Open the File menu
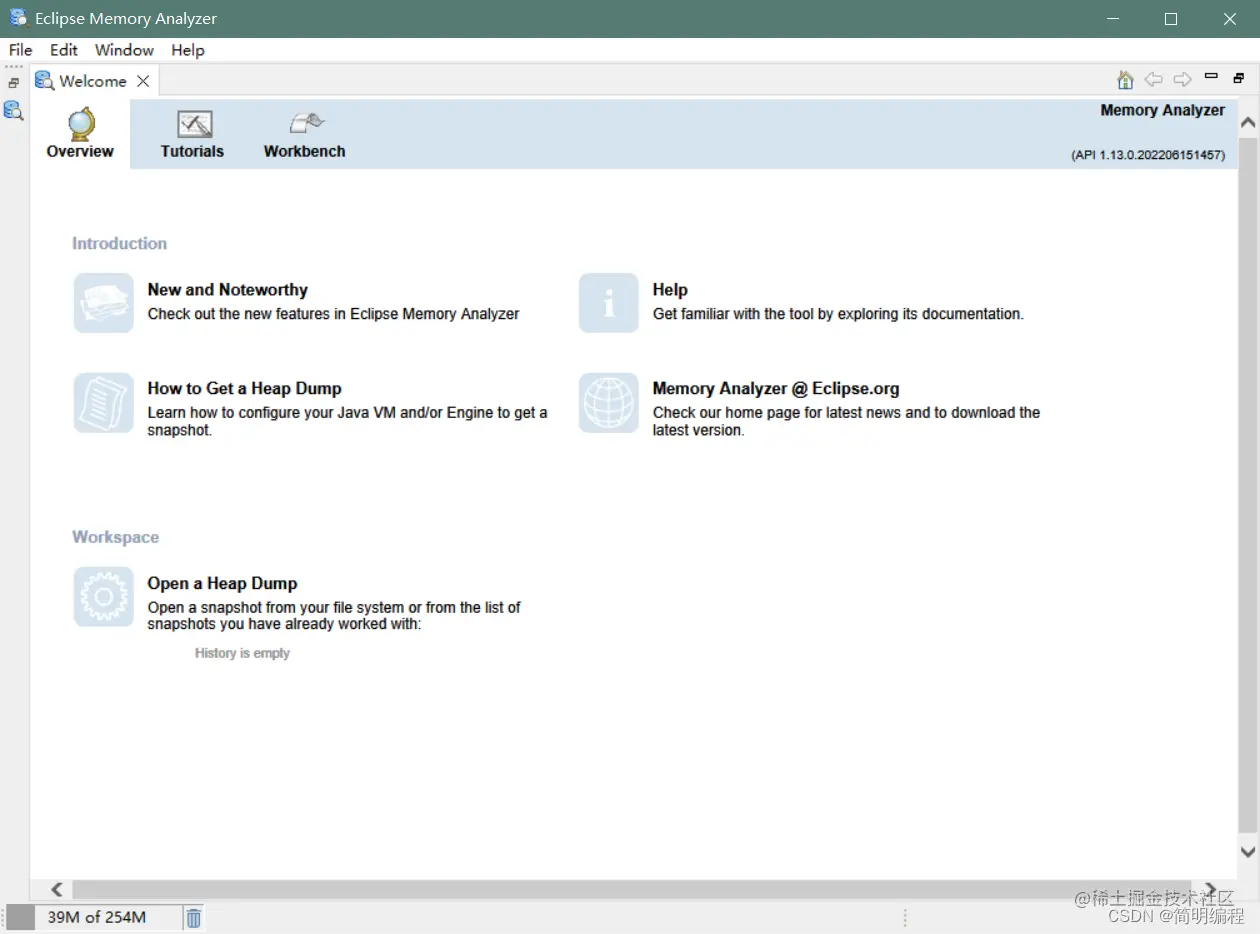 tap(21, 50)
